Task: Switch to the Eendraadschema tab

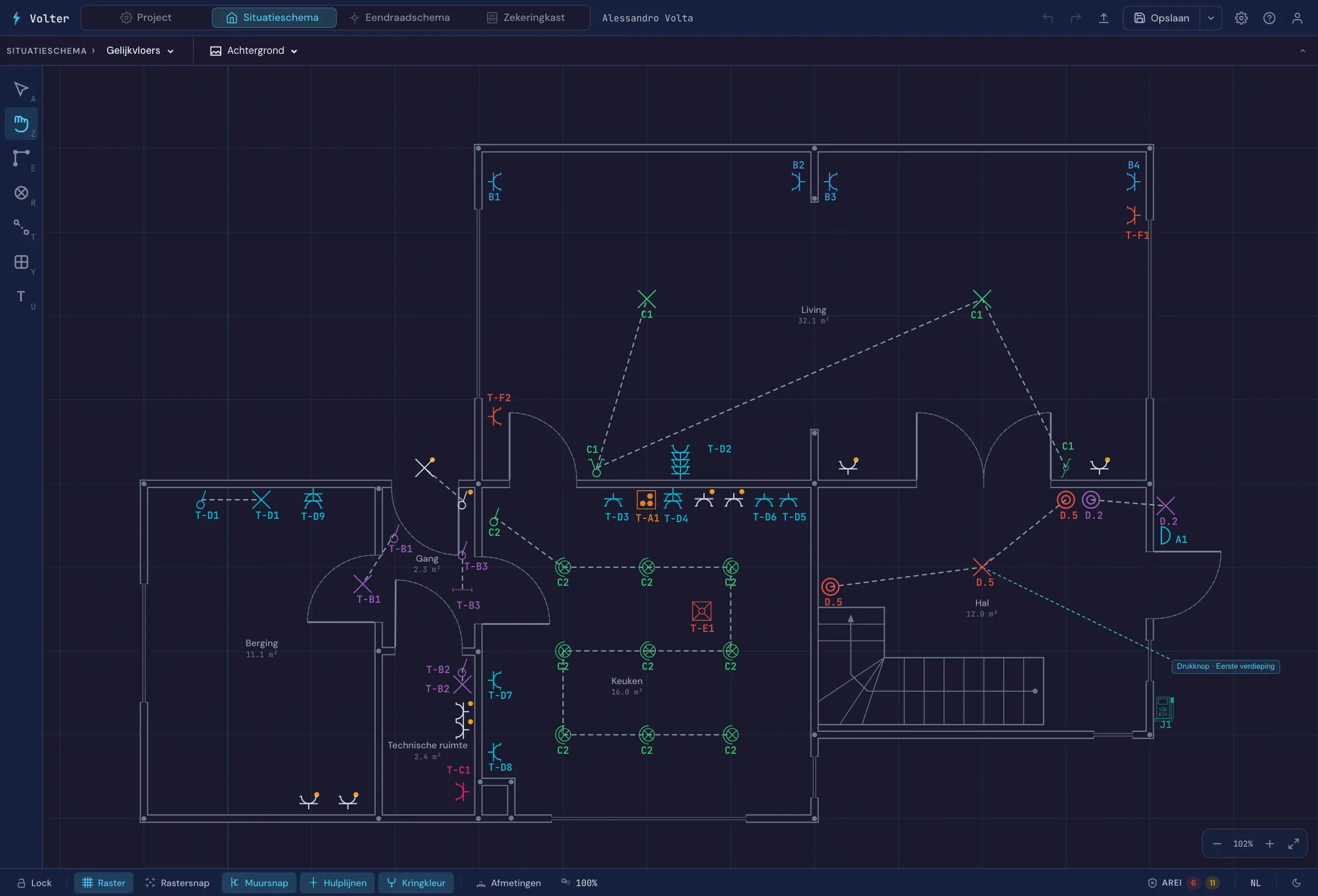Action: click(x=400, y=18)
